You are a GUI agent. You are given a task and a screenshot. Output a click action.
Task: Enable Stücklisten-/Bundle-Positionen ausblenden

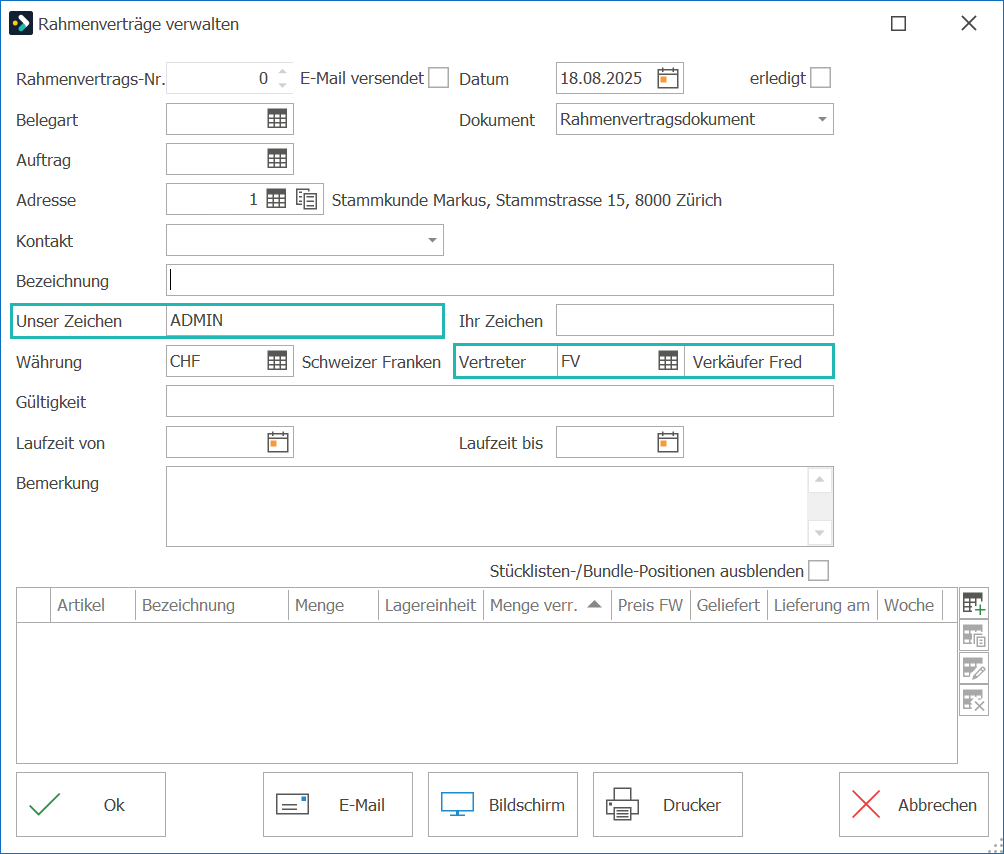(x=818, y=570)
